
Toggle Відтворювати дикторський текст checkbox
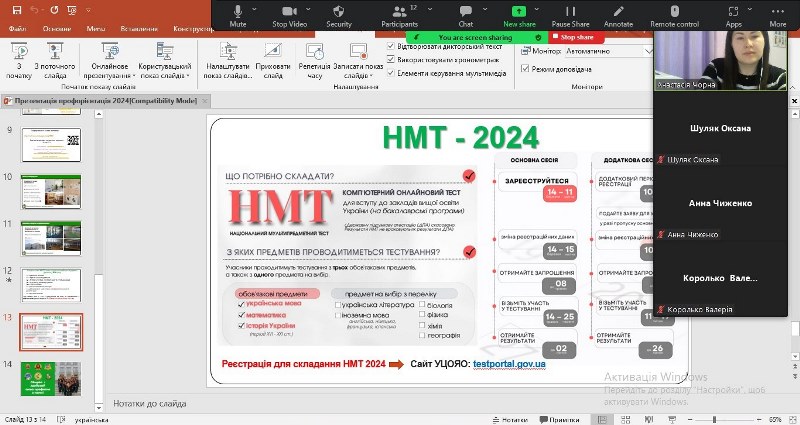click(391, 46)
